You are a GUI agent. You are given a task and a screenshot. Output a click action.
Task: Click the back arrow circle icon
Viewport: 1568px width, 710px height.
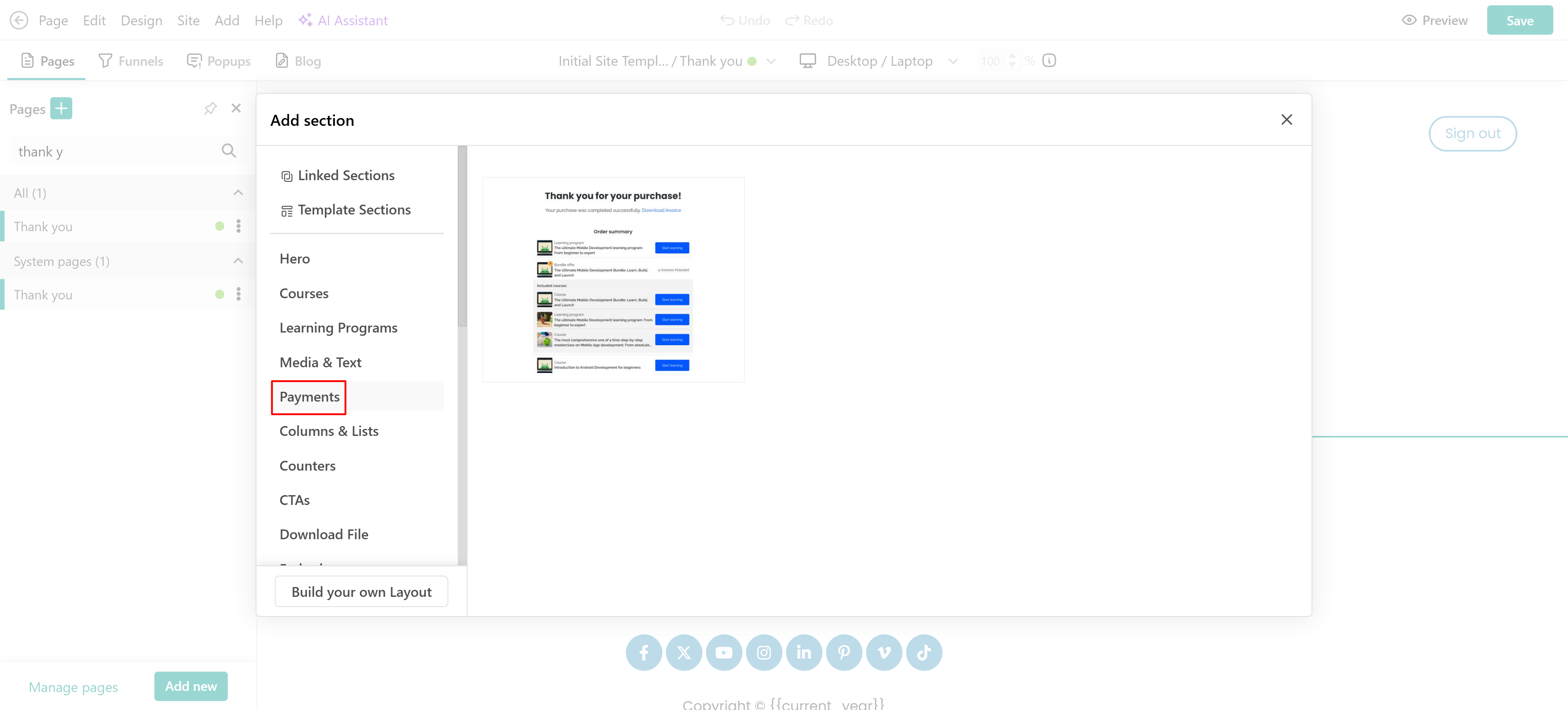pos(19,20)
